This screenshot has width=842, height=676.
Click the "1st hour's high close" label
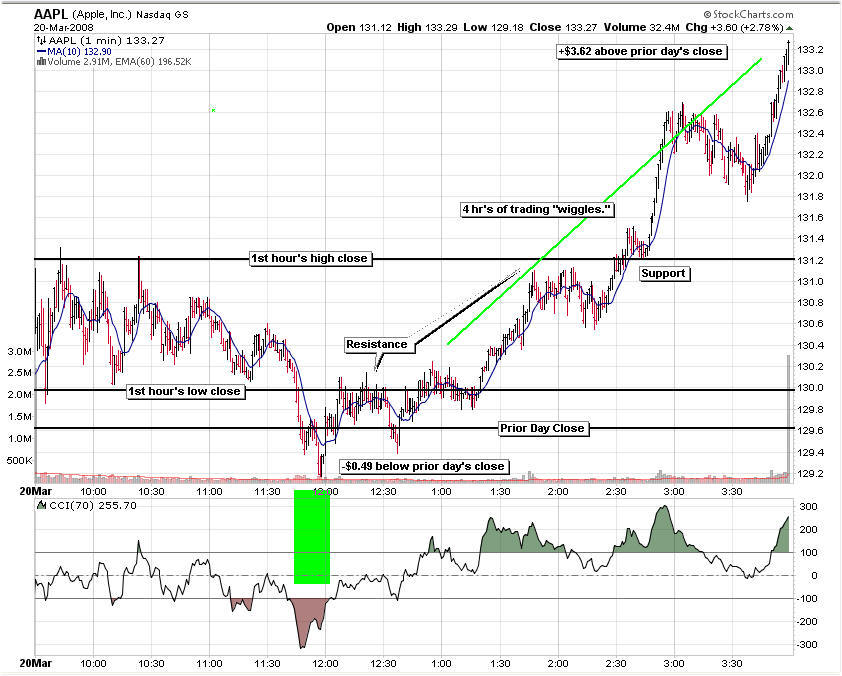(310, 259)
